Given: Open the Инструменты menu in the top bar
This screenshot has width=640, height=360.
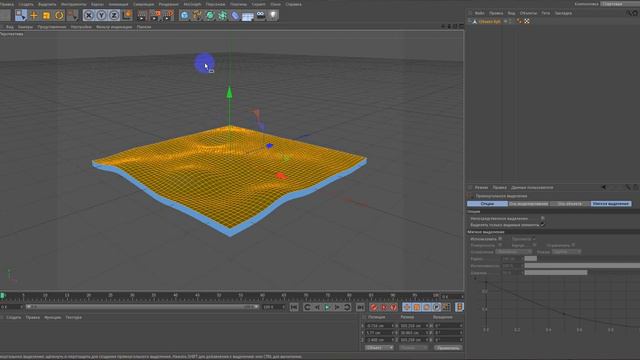Looking at the screenshot, I should 73,4.
